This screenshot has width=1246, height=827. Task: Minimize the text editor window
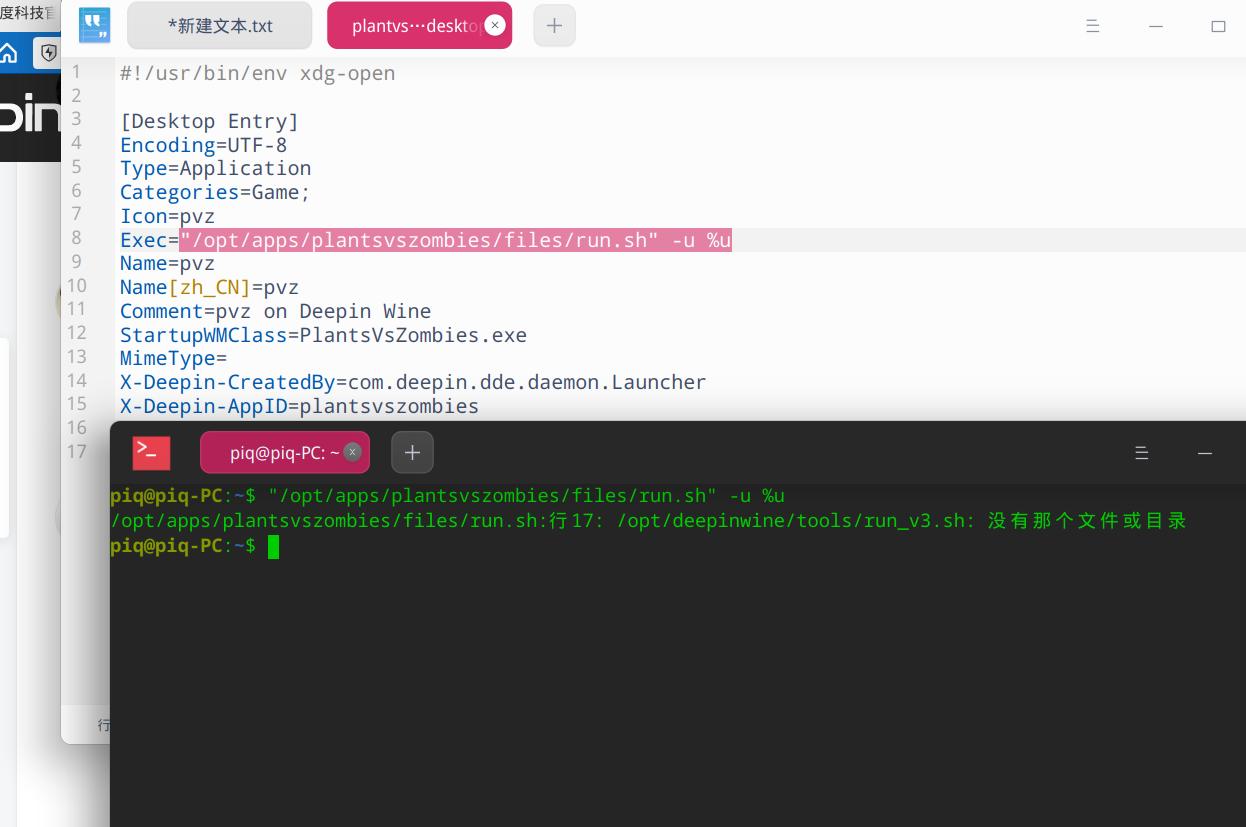pos(1156,26)
